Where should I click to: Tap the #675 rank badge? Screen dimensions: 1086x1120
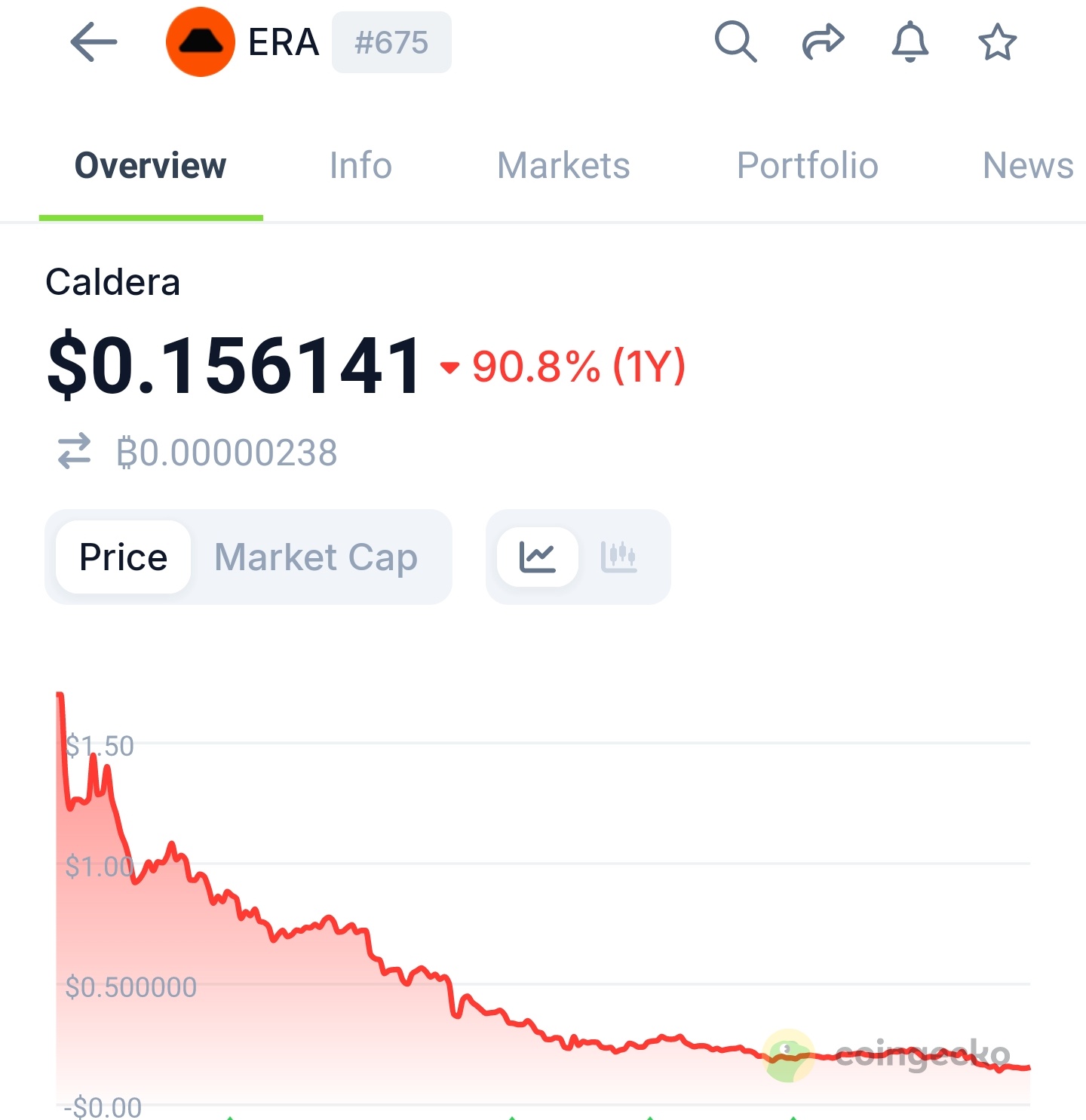(x=391, y=43)
